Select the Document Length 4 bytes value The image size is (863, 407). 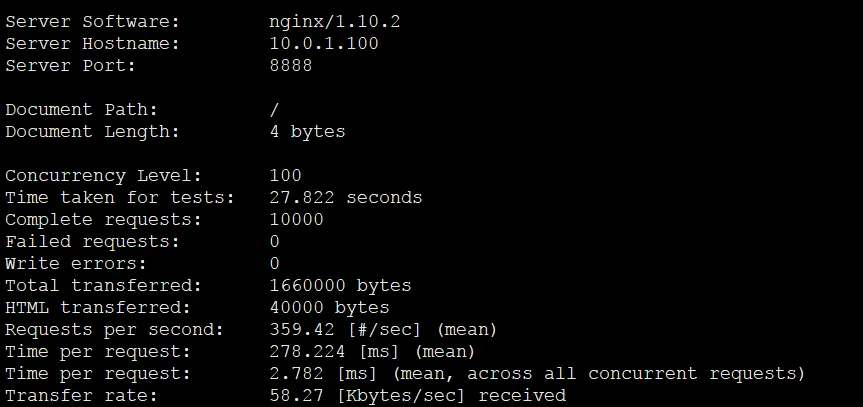pyautogui.click(x=307, y=132)
